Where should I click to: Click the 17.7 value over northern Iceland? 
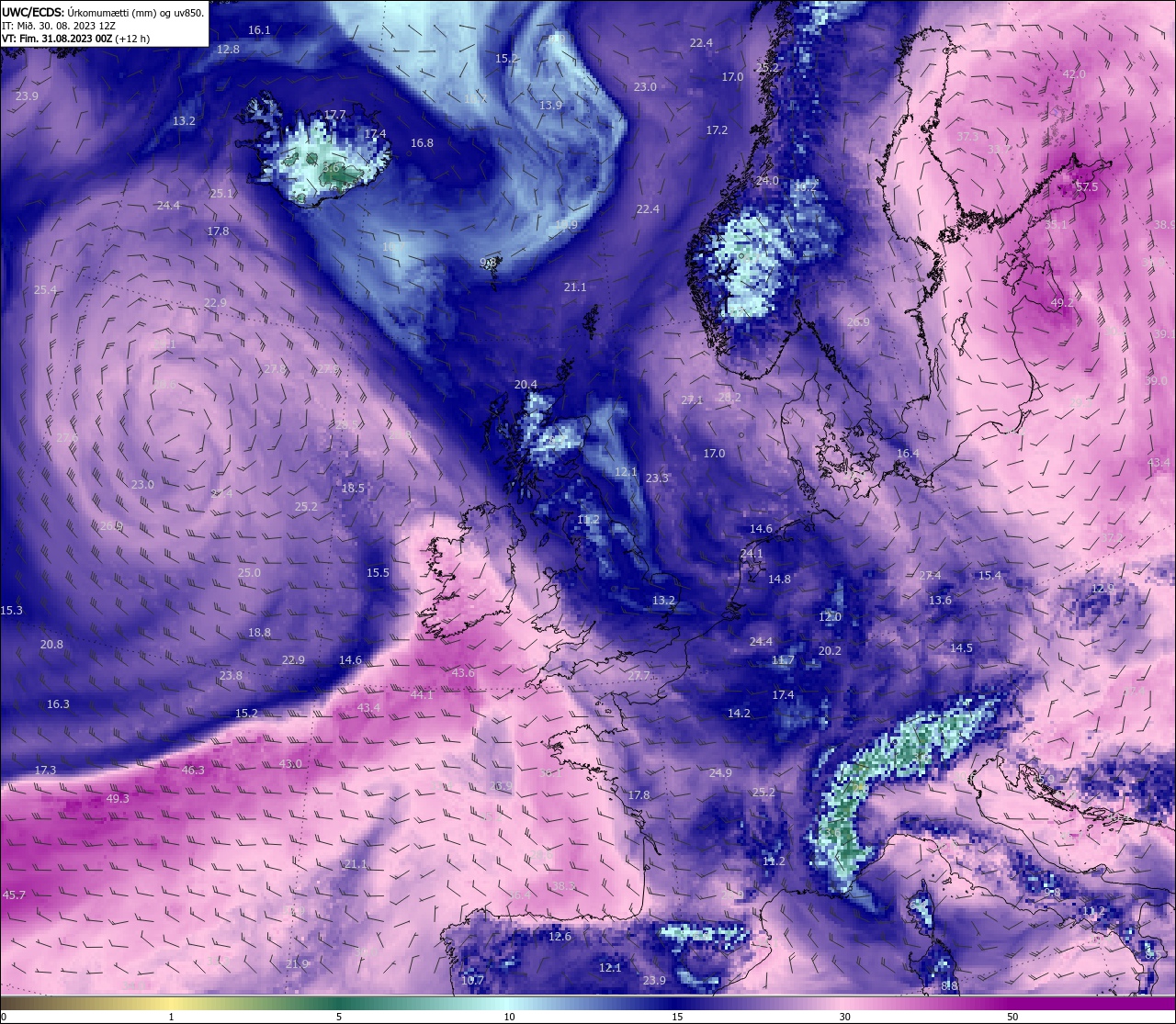point(335,115)
